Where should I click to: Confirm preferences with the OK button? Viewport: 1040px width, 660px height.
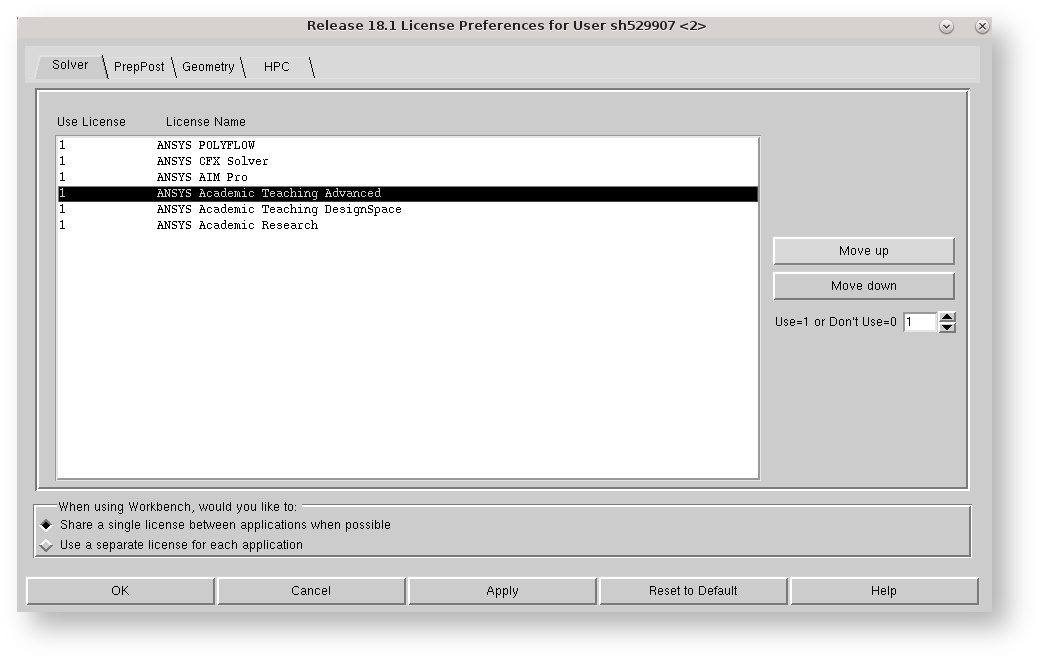point(119,590)
